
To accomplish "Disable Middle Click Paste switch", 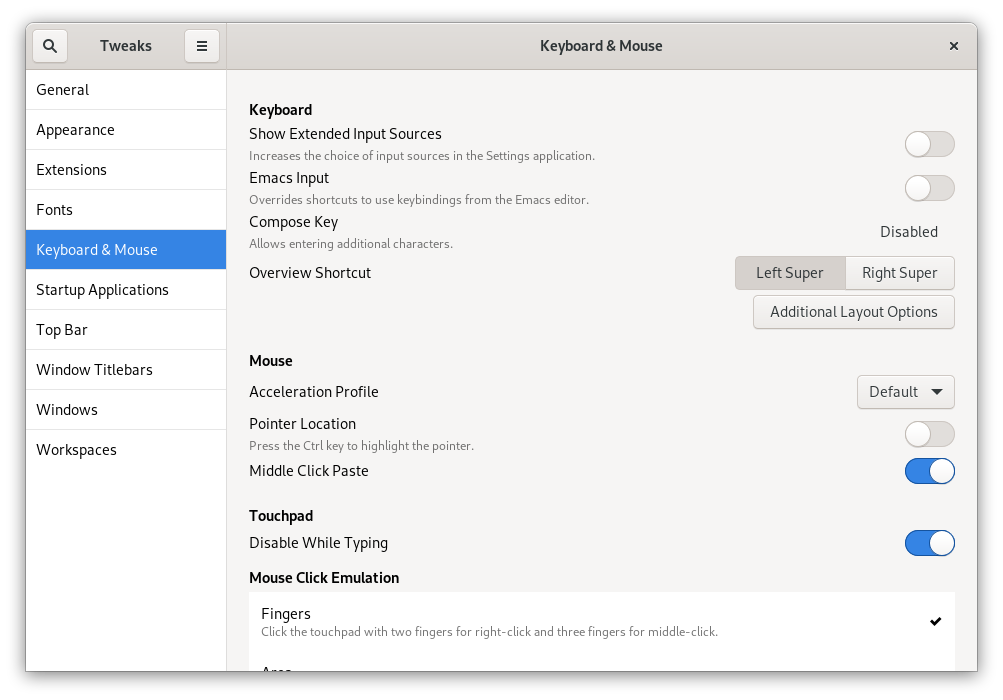I will click(x=929, y=471).
